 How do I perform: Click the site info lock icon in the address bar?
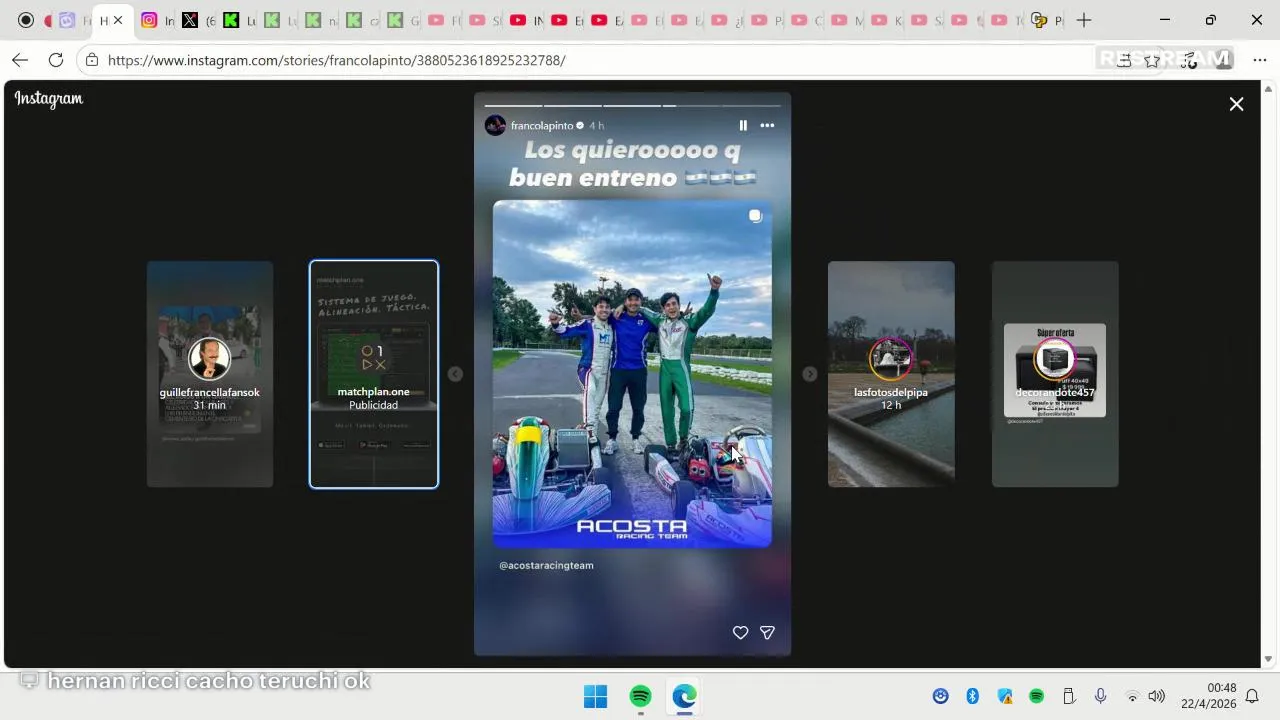91,60
